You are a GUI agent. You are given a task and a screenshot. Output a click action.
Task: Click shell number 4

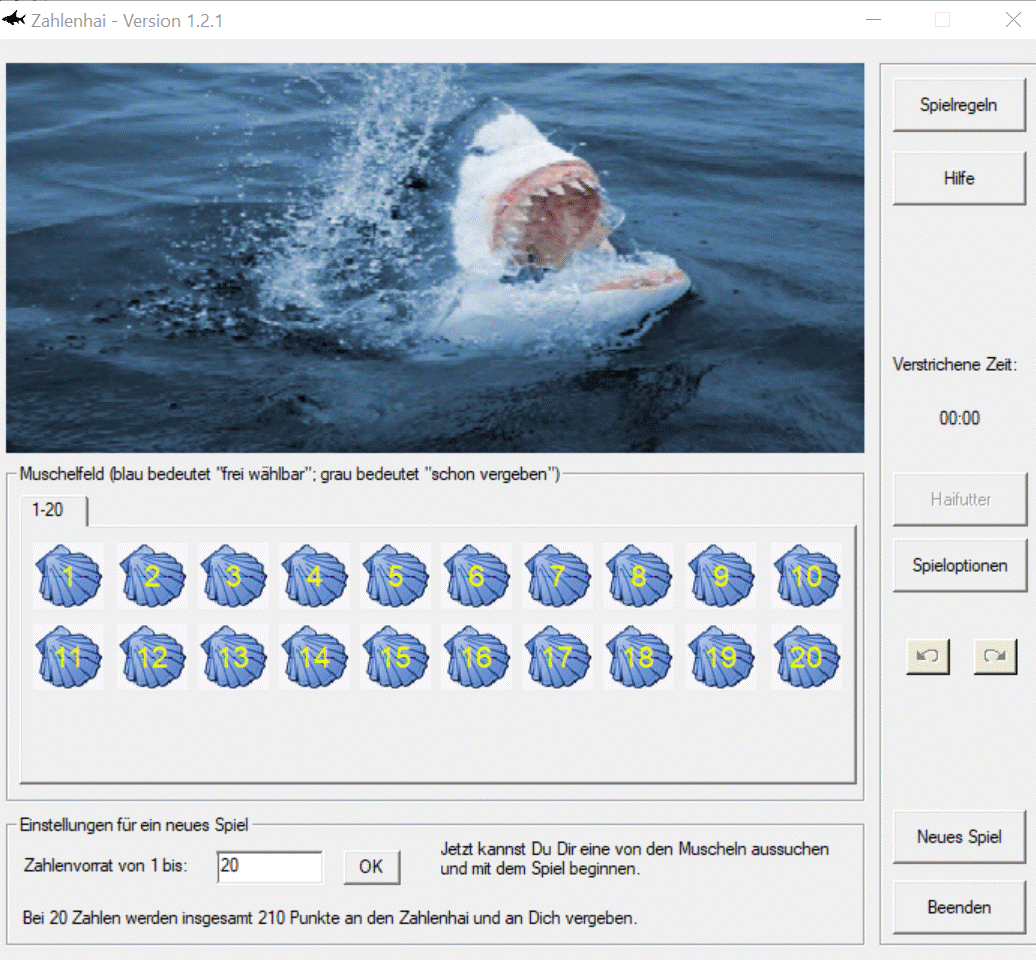(314, 575)
